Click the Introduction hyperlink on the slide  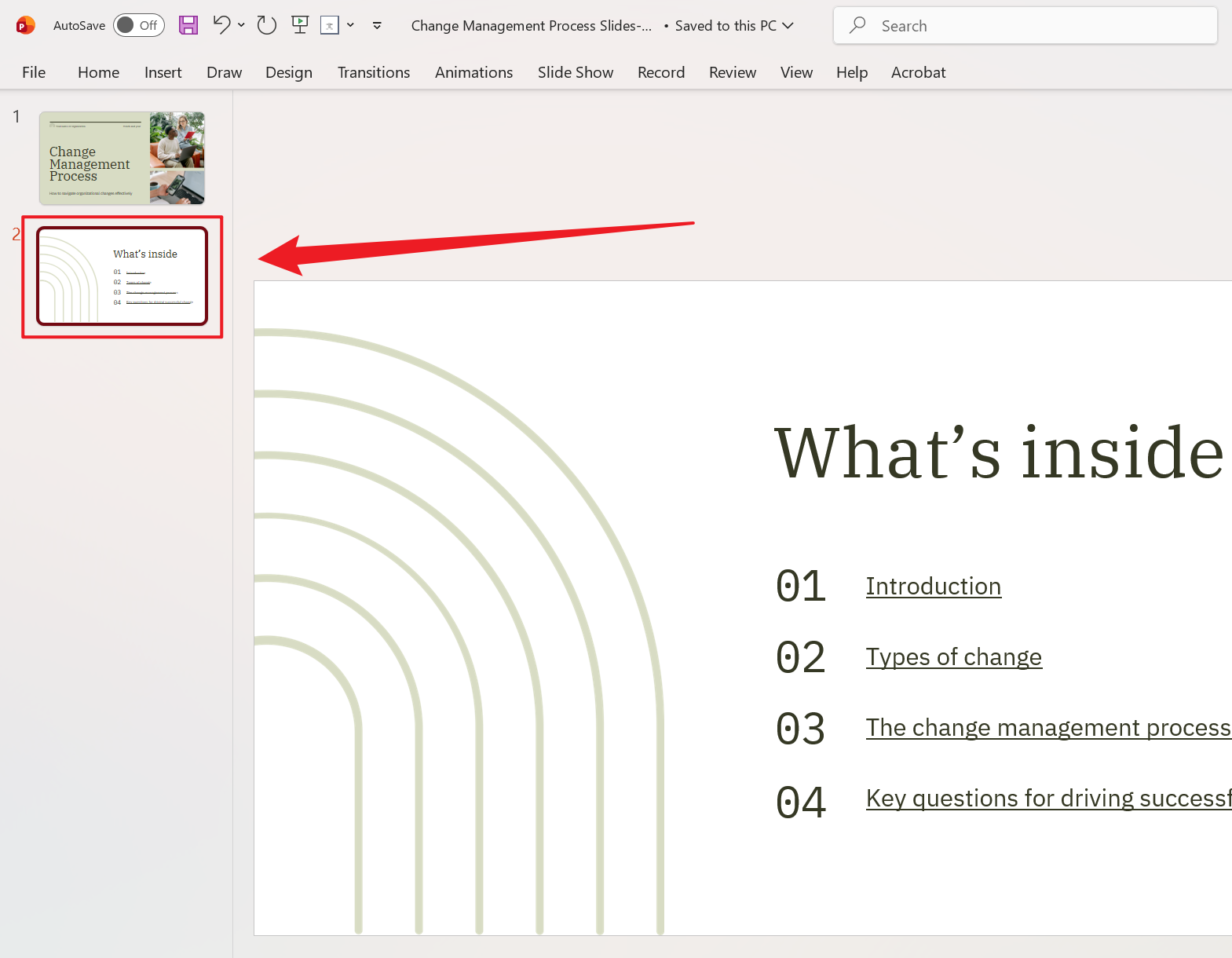click(x=933, y=586)
